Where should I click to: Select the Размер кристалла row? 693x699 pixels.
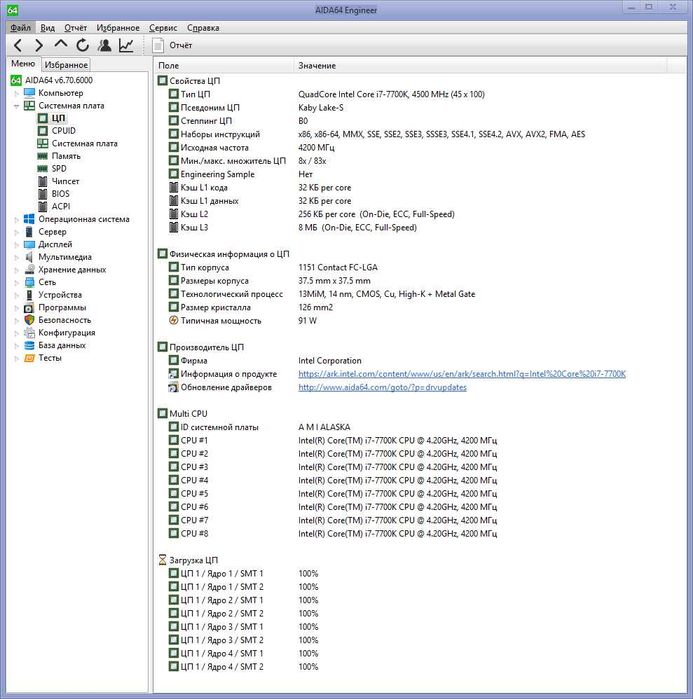(x=419, y=307)
